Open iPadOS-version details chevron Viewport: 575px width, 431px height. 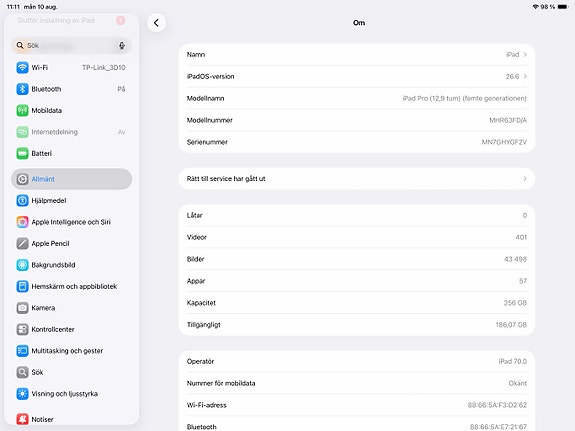[x=525, y=76]
